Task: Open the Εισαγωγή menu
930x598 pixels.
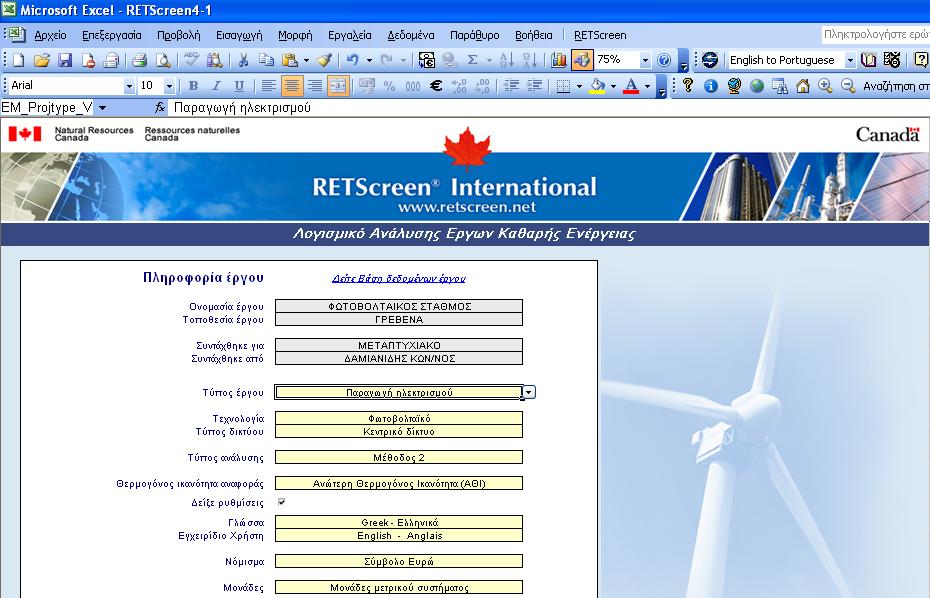Action: [239, 35]
